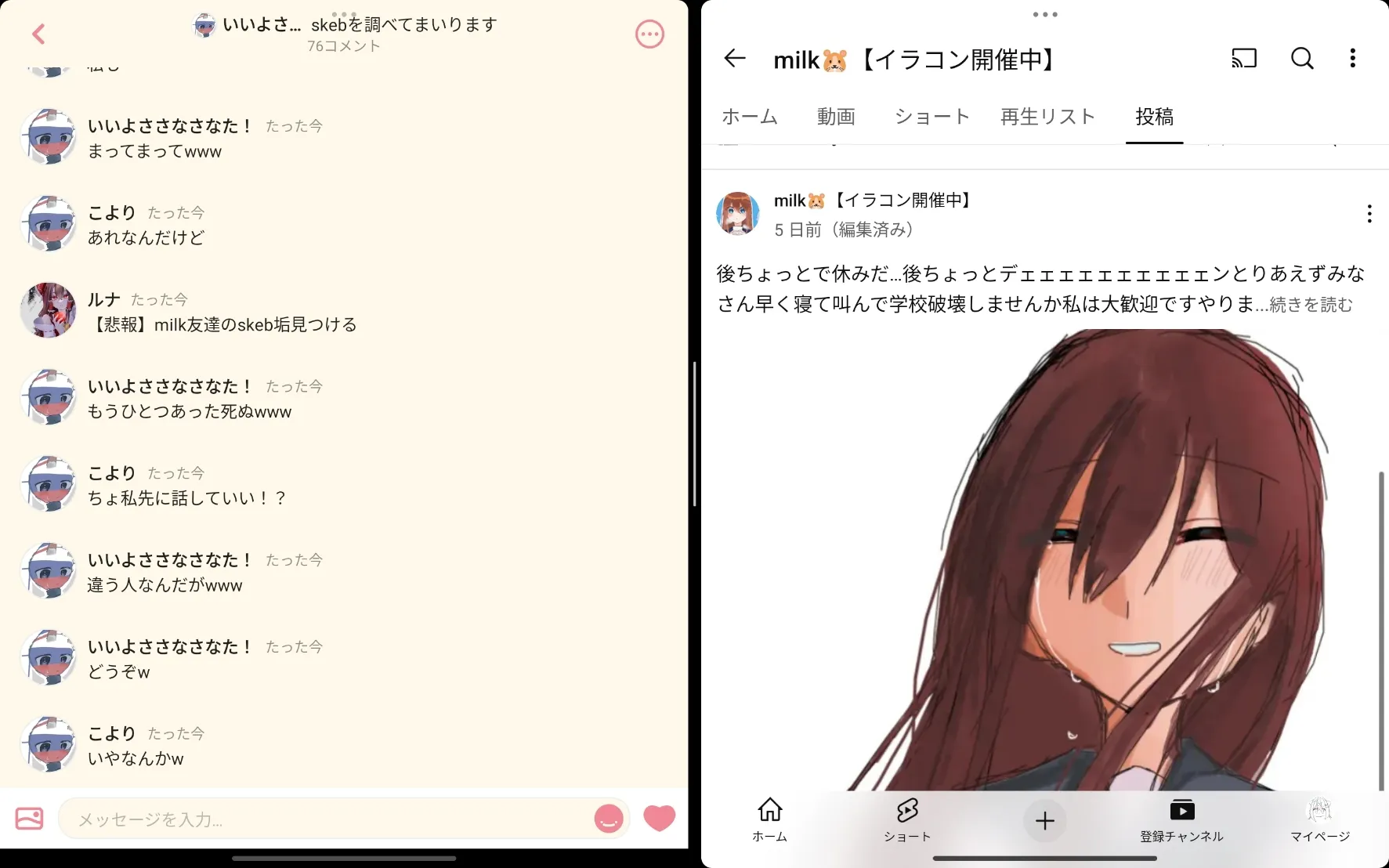Tap the cast to device icon
Screen dimensions: 1389x868
[x=1244, y=58]
